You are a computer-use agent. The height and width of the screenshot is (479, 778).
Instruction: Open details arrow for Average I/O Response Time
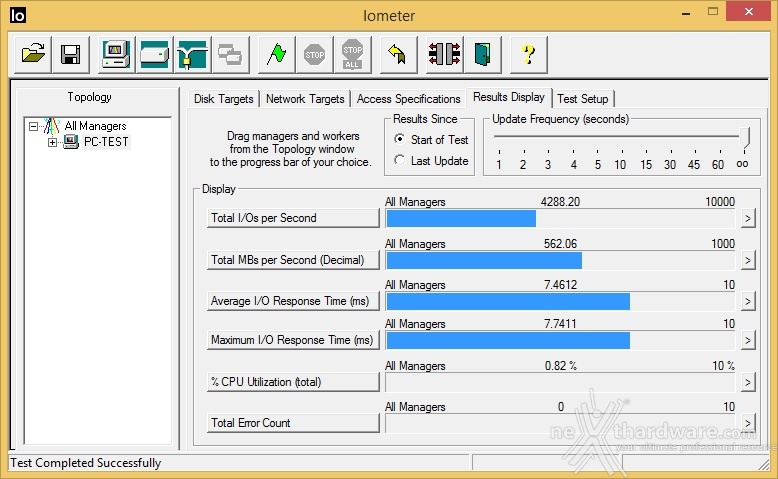point(748,301)
